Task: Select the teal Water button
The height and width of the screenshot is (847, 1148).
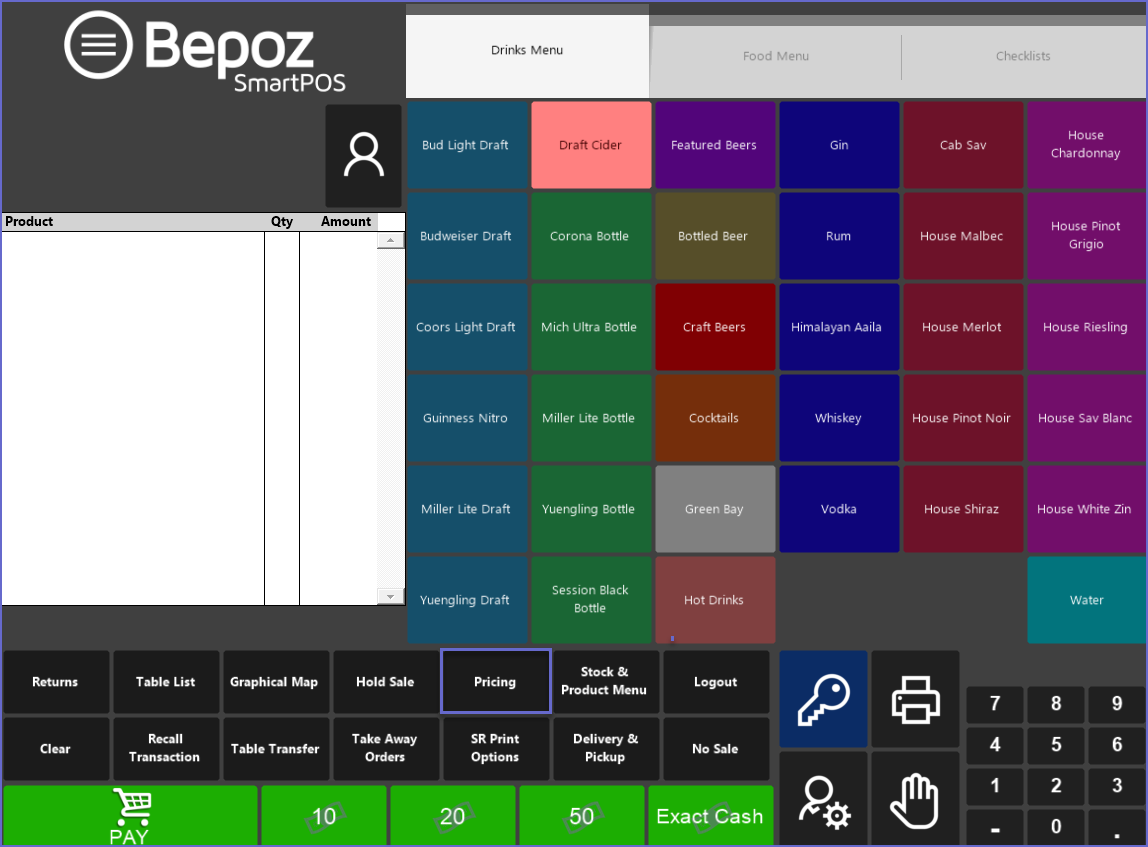Action: click(1086, 600)
